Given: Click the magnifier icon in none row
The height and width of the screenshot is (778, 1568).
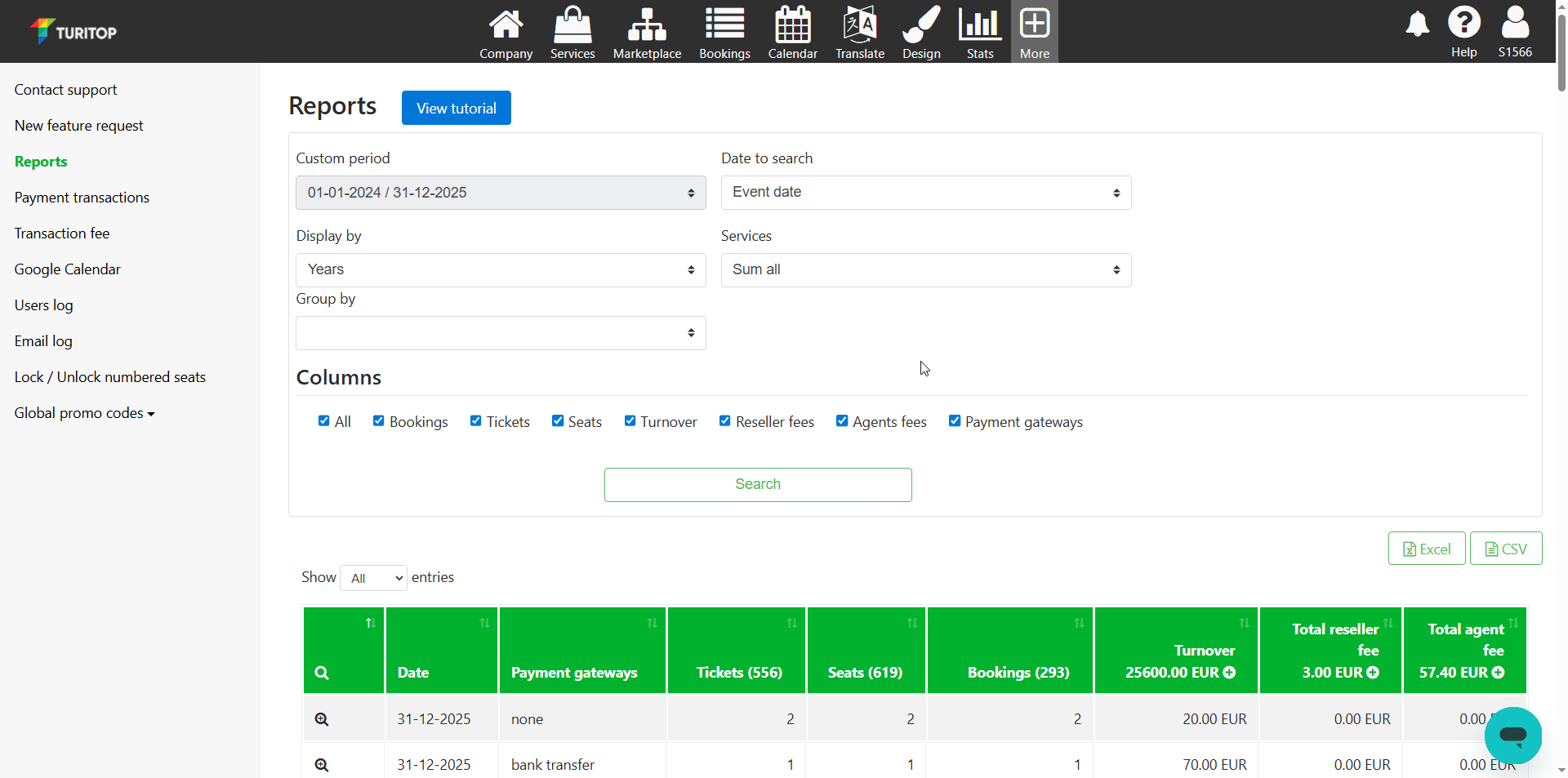Looking at the screenshot, I should pos(322,719).
